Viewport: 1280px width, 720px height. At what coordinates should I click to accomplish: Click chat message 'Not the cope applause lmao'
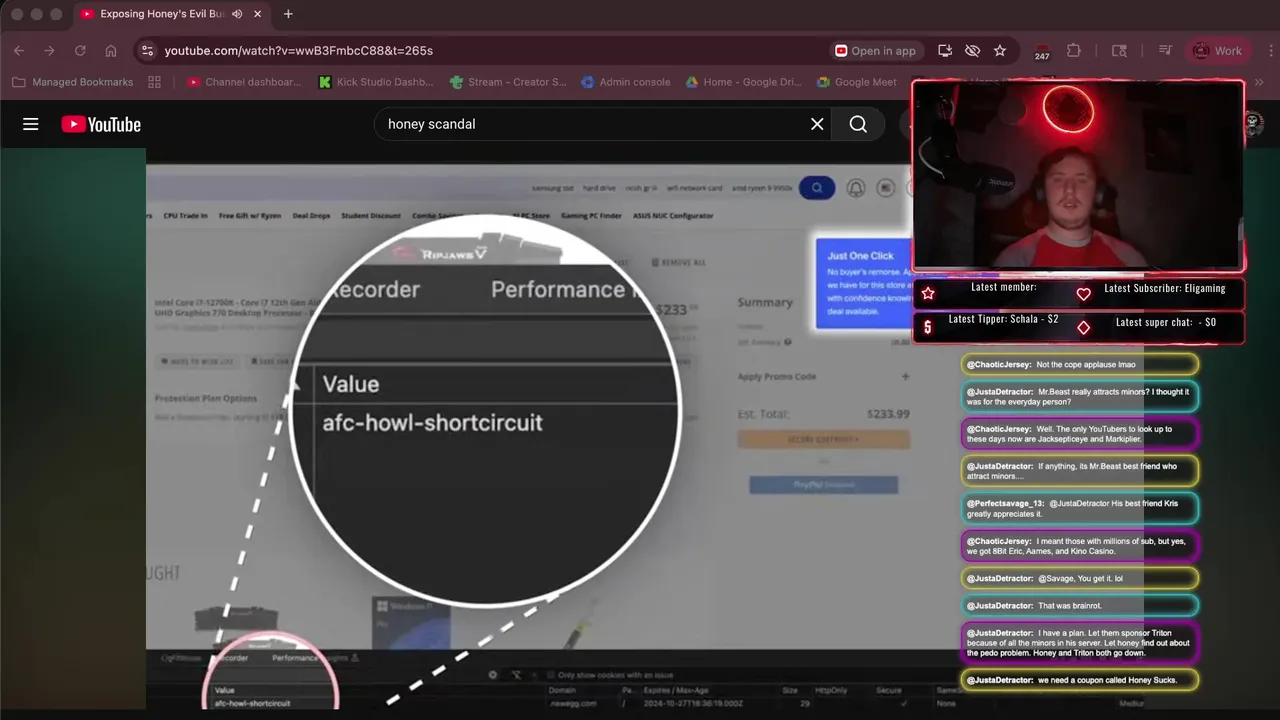[1080, 365]
